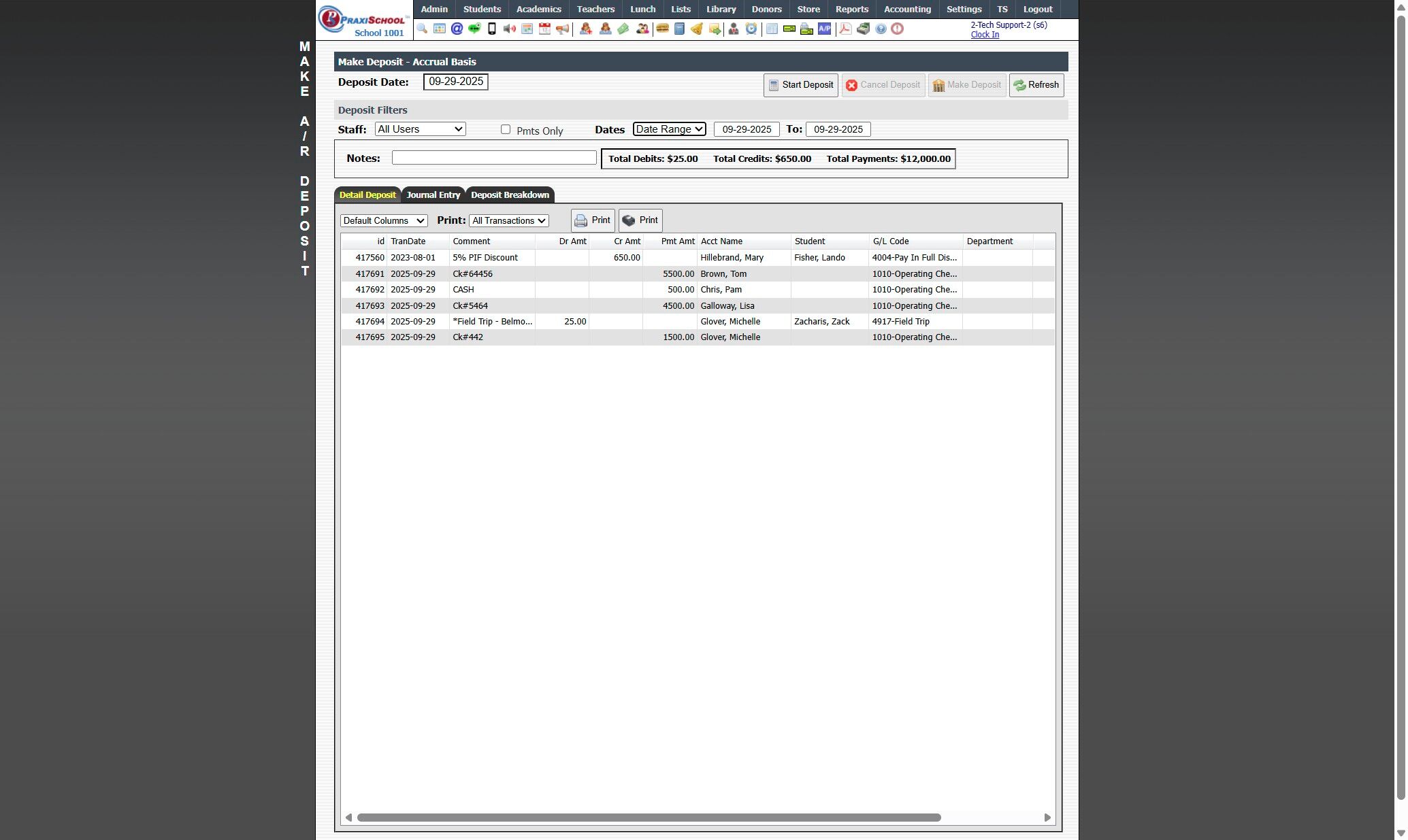Click the hamburger lunch icon
The width and height of the screenshot is (1408, 840).
coord(661,29)
